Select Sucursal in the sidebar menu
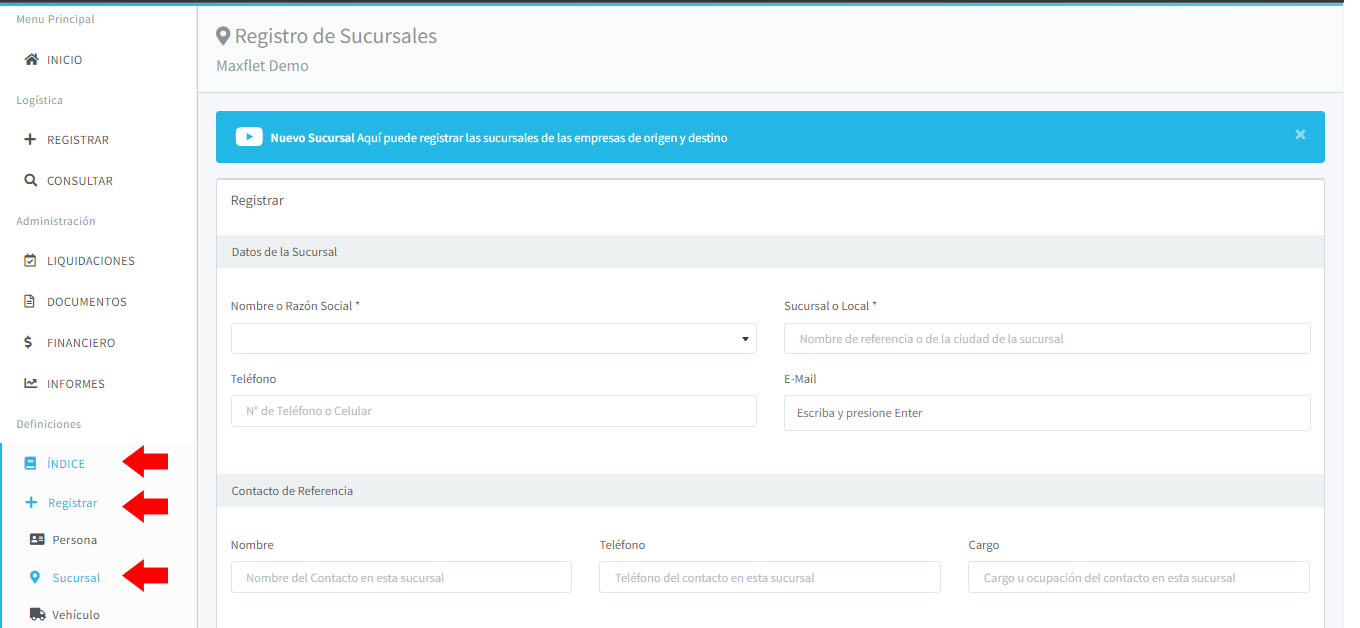This screenshot has height=628, width=1360. 76,578
